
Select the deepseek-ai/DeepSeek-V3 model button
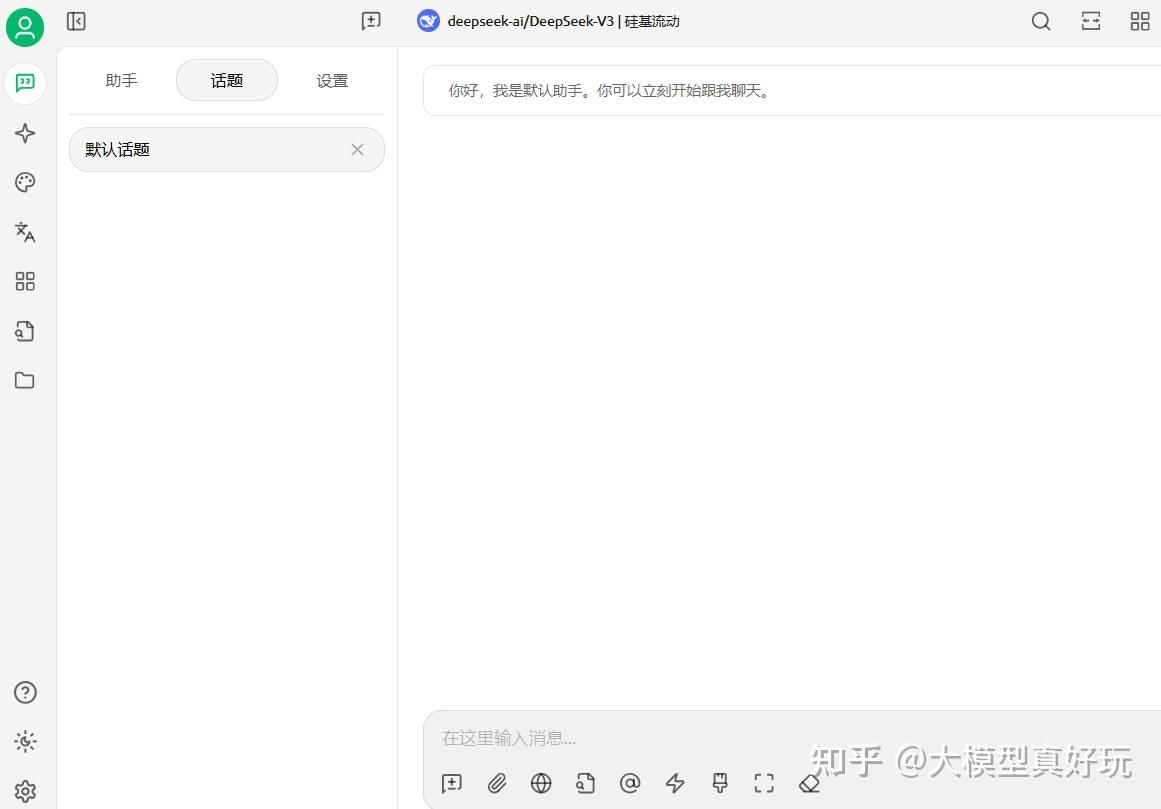(x=549, y=21)
